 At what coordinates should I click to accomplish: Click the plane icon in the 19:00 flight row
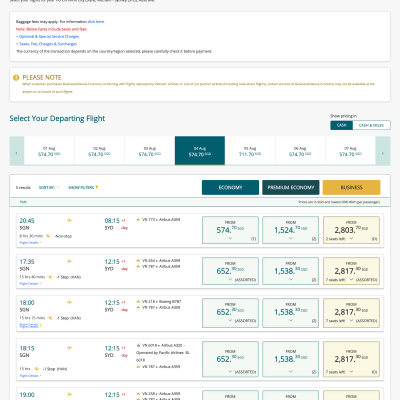[x=69, y=394]
